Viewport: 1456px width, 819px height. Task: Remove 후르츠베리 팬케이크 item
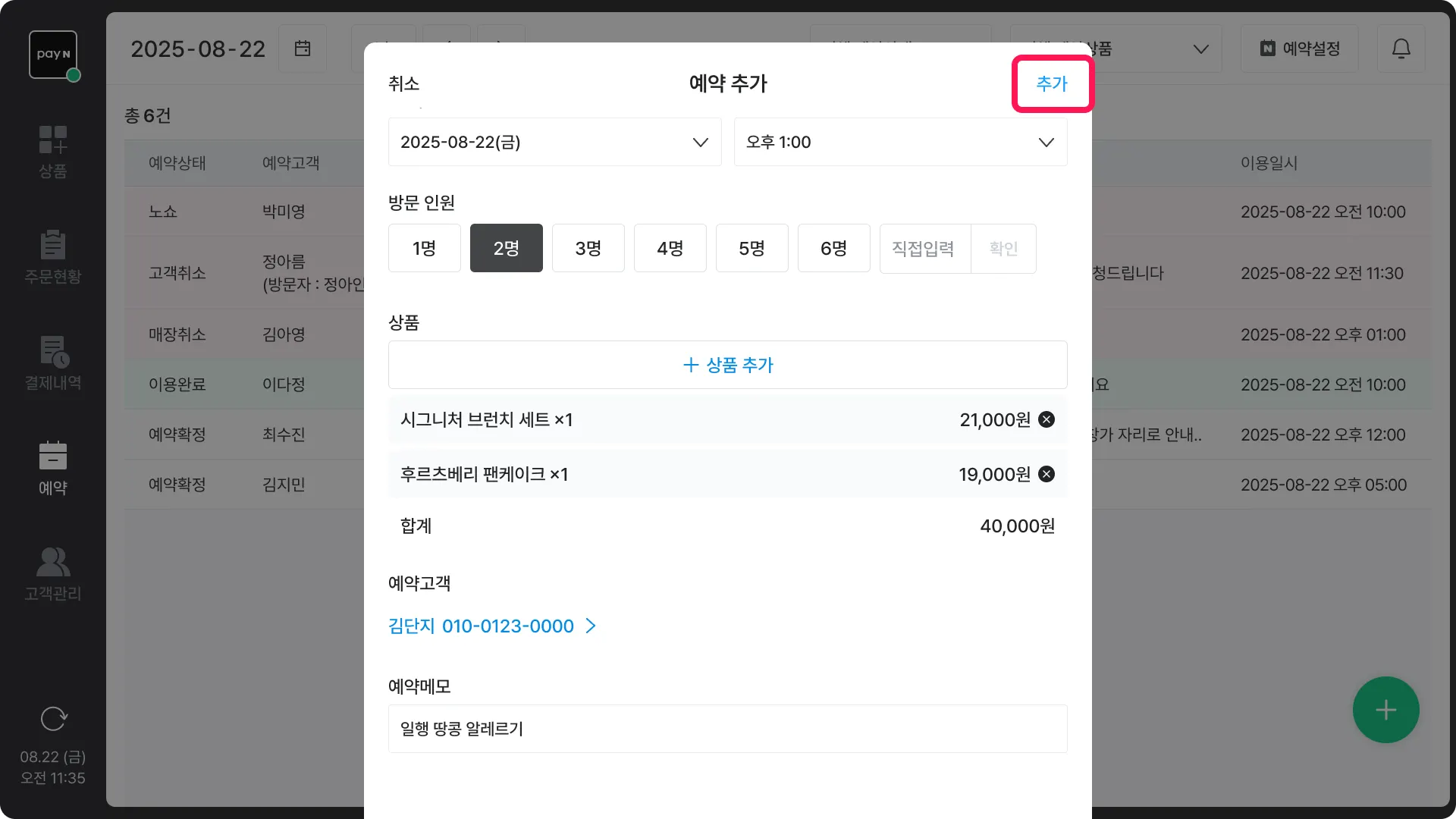tap(1046, 474)
